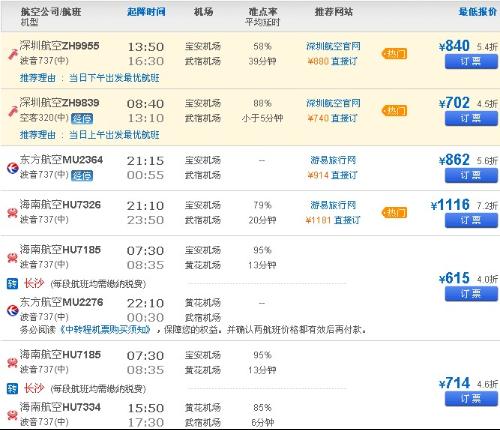Image resolution: width=500 pixels, height=430 pixels.
Task: Open 游易旅行网 link on HU7326 row
Action: pyautogui.click(x=333, y=205)
